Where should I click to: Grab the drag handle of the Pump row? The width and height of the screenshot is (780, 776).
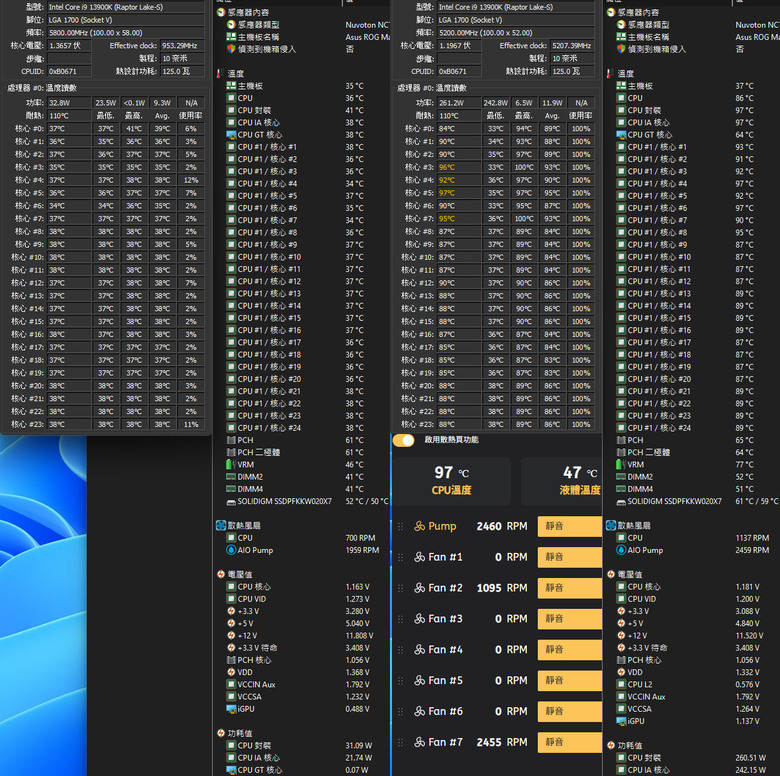click(x=400, y=526)
